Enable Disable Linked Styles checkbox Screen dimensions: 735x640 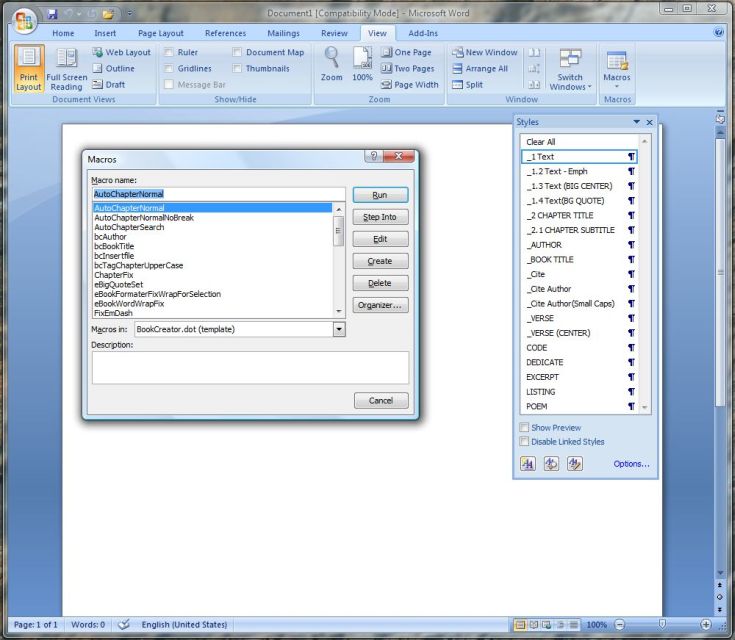tap(524, 441)
